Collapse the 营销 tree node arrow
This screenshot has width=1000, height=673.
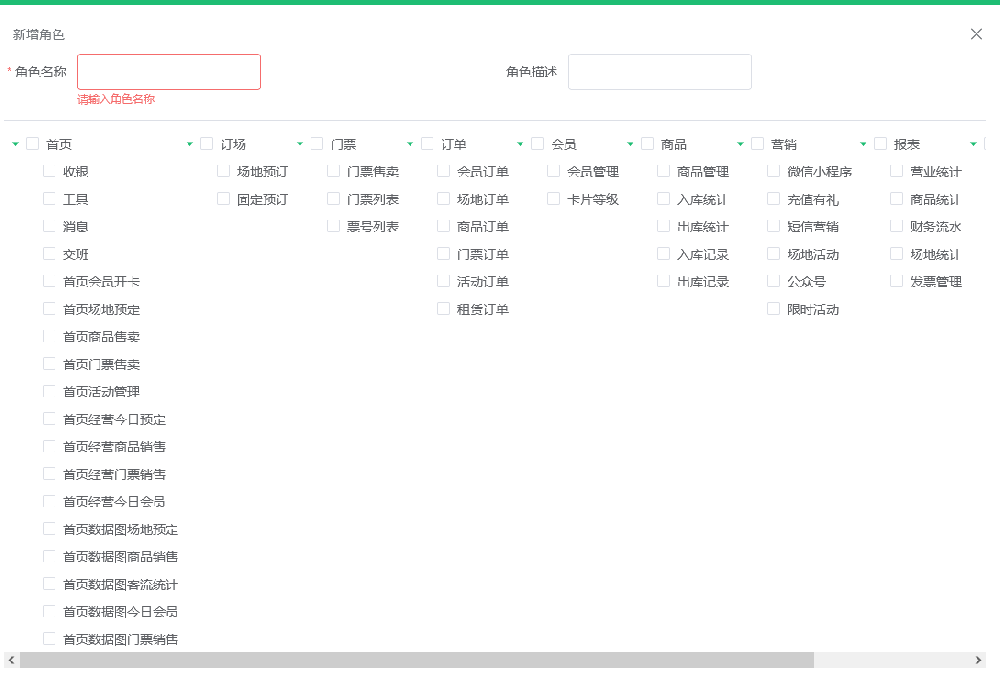tap(740, 144)
